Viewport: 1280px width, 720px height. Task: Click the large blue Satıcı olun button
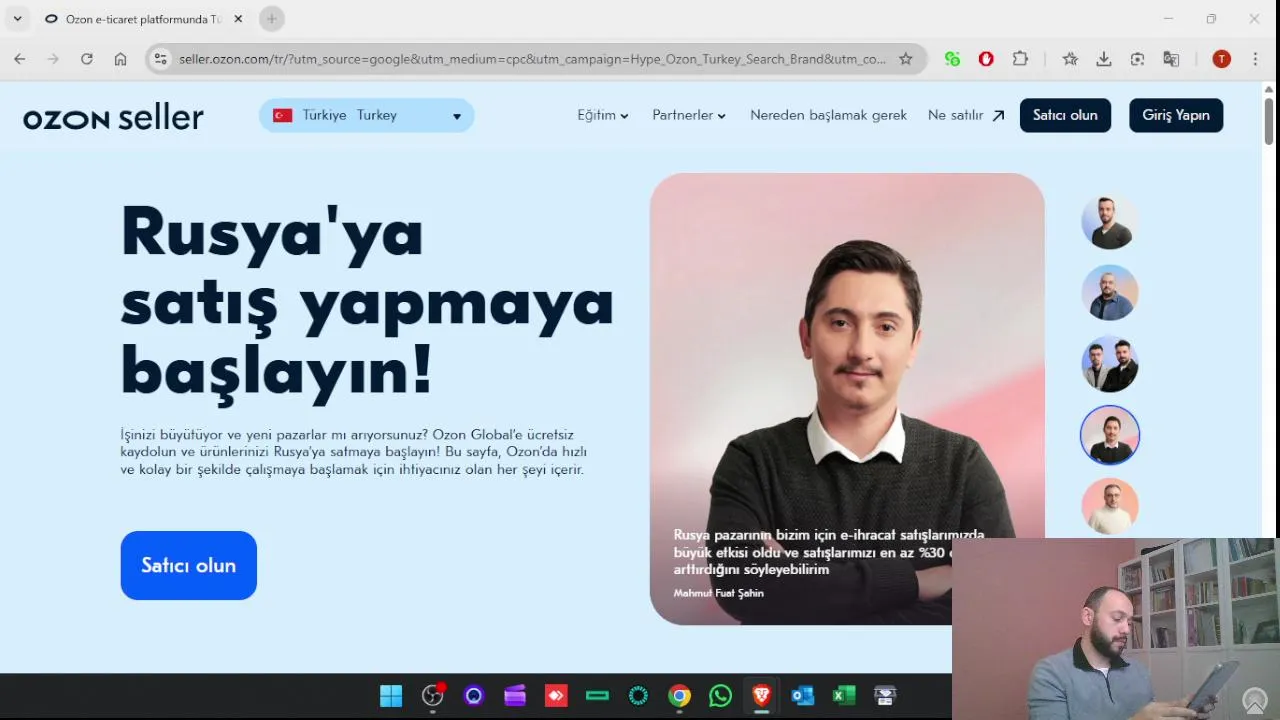pyautogui.click(x=189, y=565)
